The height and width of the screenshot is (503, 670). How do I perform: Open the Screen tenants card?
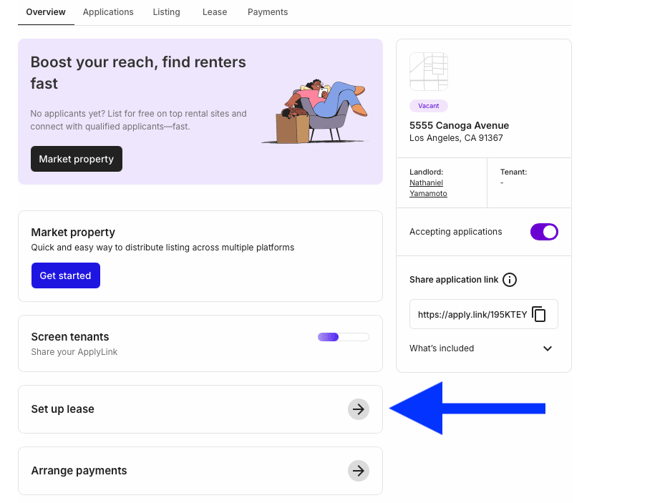tap(200, 344)
